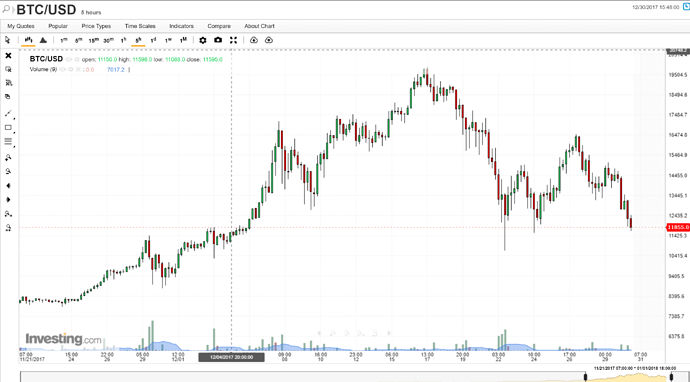Select the line drawing tool

click(x=8, y=114)
